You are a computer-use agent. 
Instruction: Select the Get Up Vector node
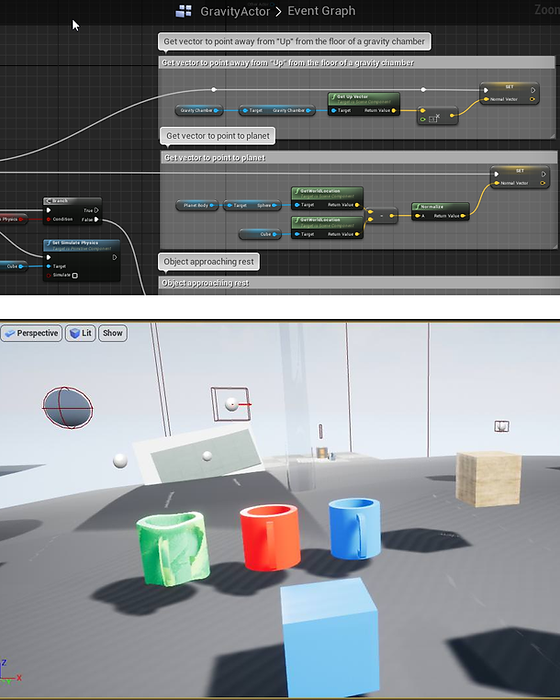click(x=364, y=104)
